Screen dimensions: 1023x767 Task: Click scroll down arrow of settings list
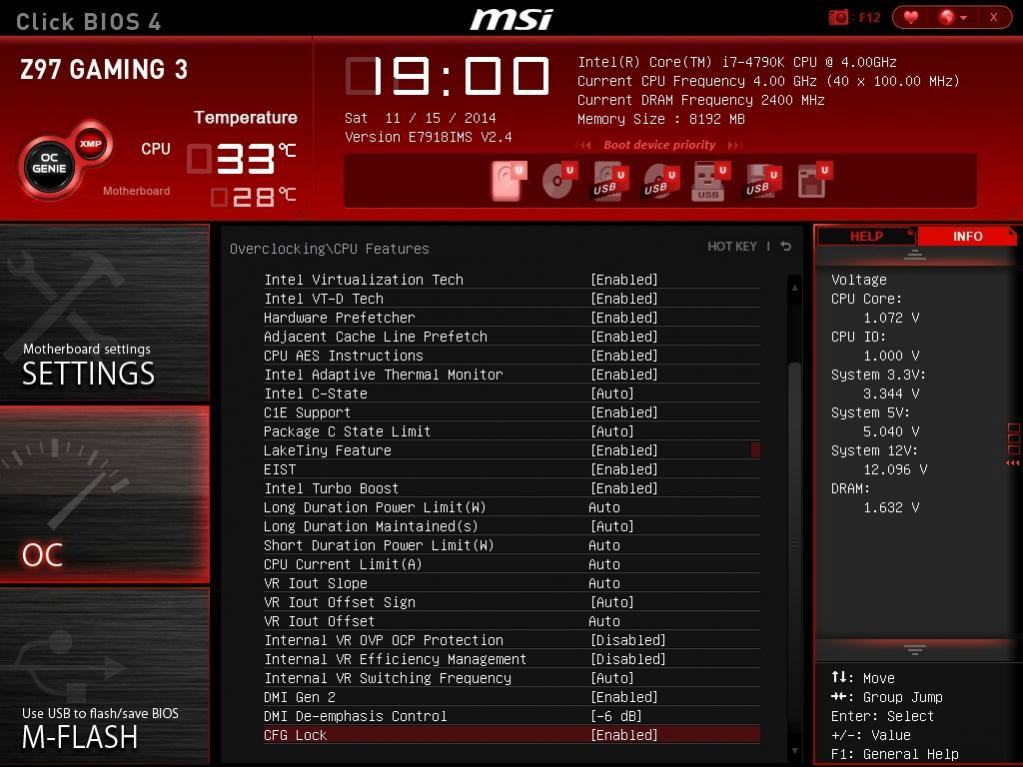(795, 751)
